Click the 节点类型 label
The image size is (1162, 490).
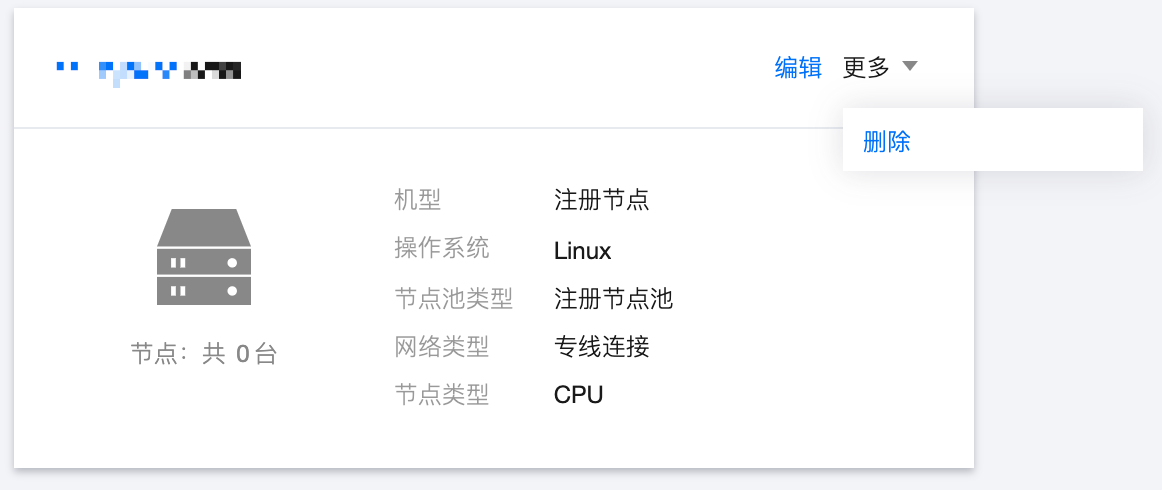pos(442,394)
